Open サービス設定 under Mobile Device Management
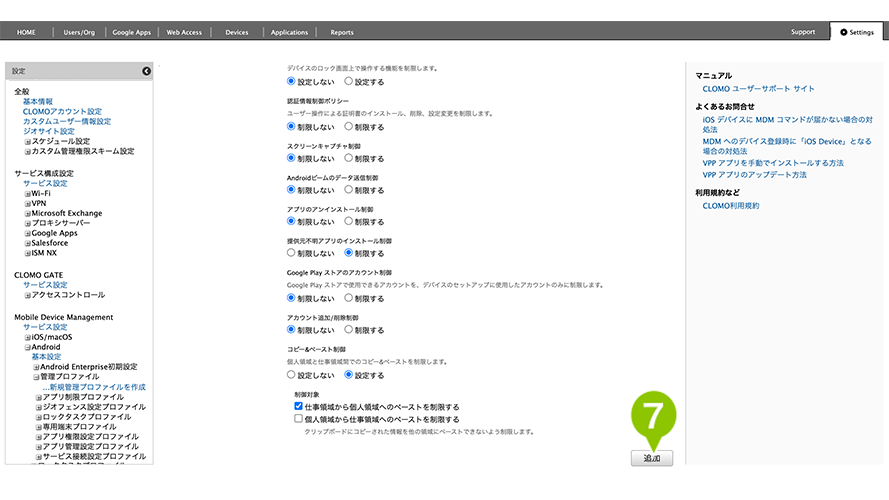The width and height of the screenshot is (889, 500). click(45, 327)
